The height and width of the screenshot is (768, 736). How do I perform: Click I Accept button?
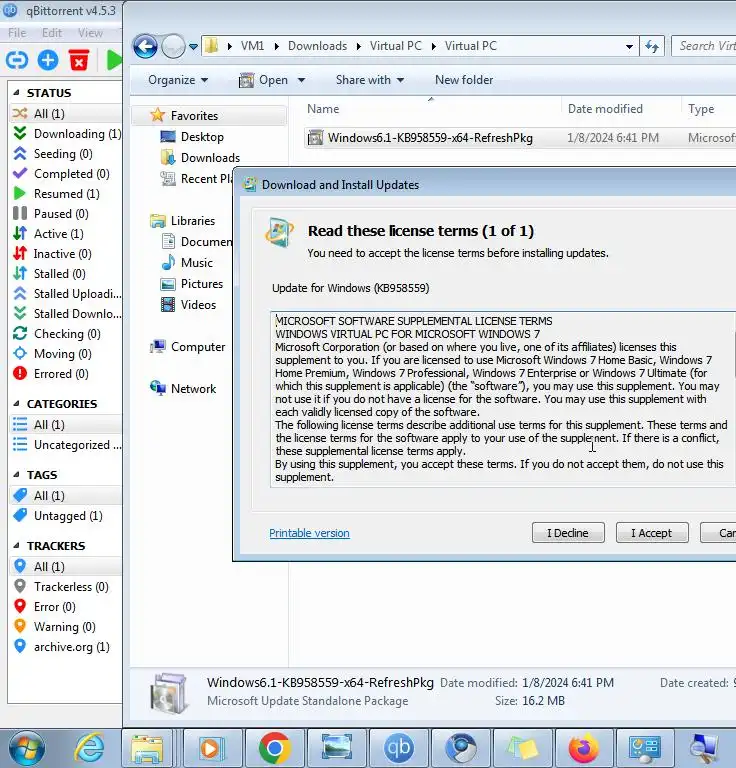[652, 533]
